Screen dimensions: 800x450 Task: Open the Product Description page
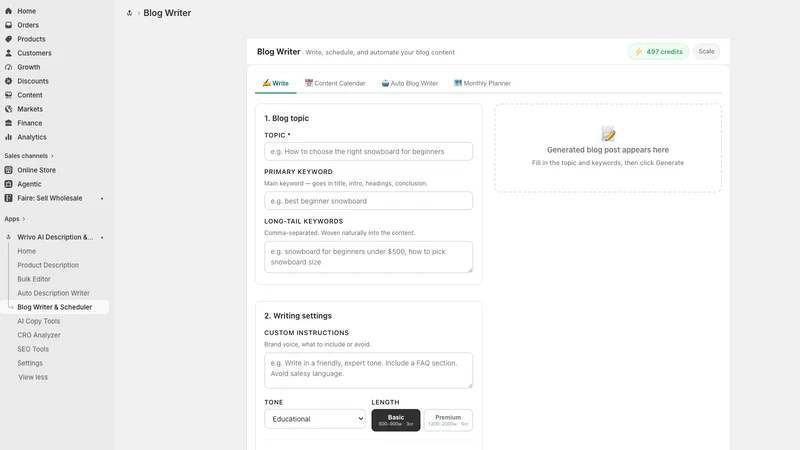click(48, 265)
